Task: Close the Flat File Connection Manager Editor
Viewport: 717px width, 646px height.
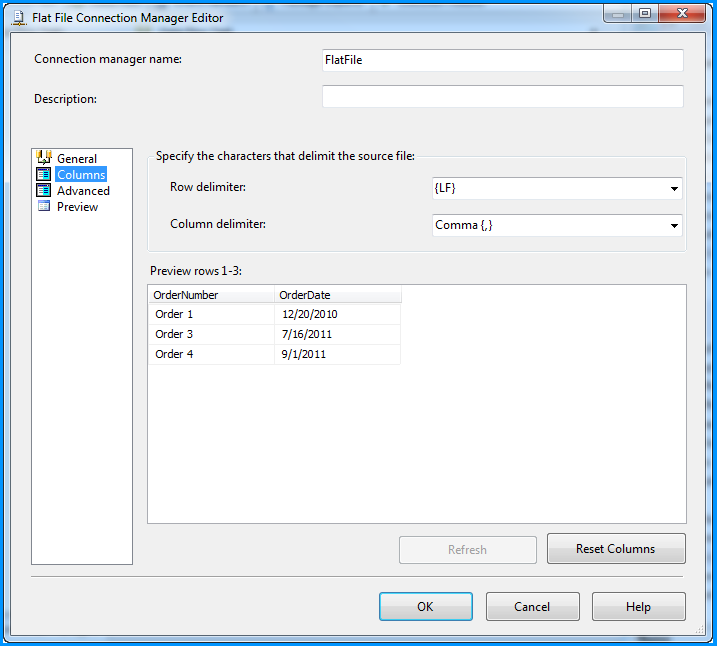Action: click(x=682, y=14)
